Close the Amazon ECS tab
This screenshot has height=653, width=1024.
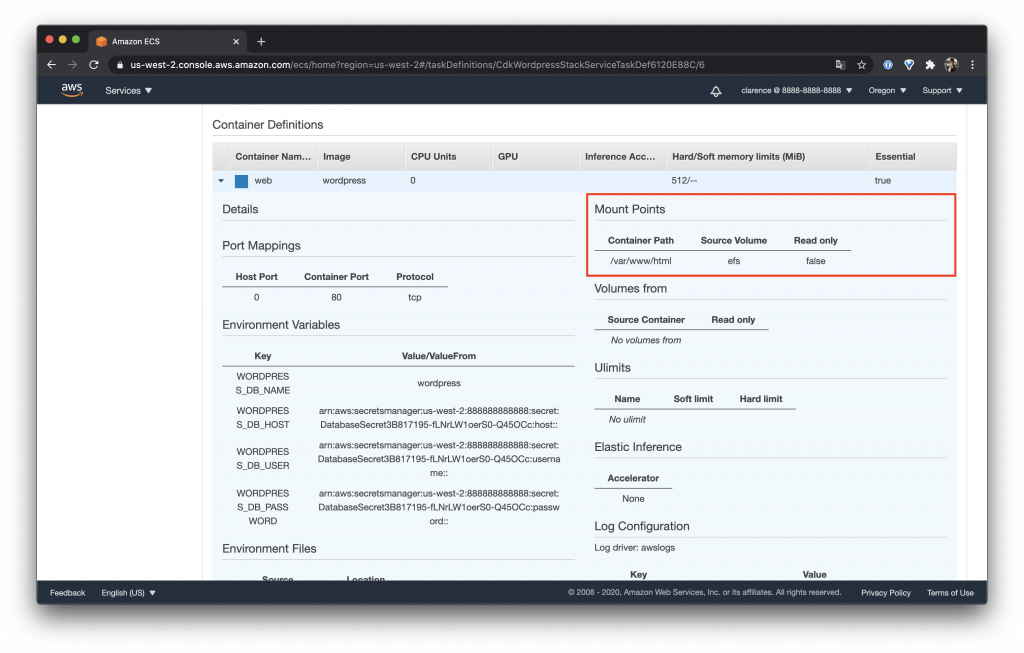236,41
